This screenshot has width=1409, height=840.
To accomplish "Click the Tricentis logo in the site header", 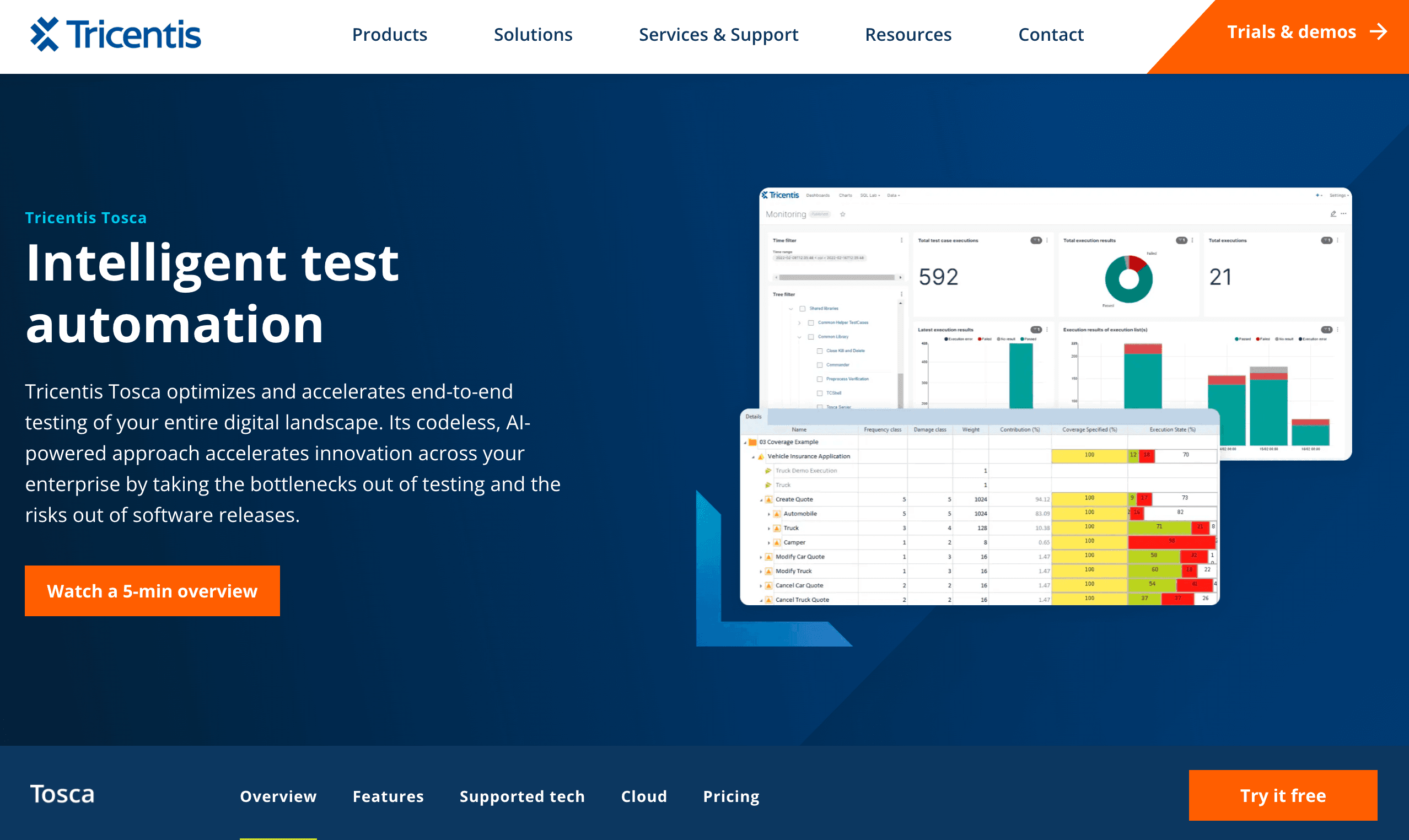I will click(x=115, y=34).
